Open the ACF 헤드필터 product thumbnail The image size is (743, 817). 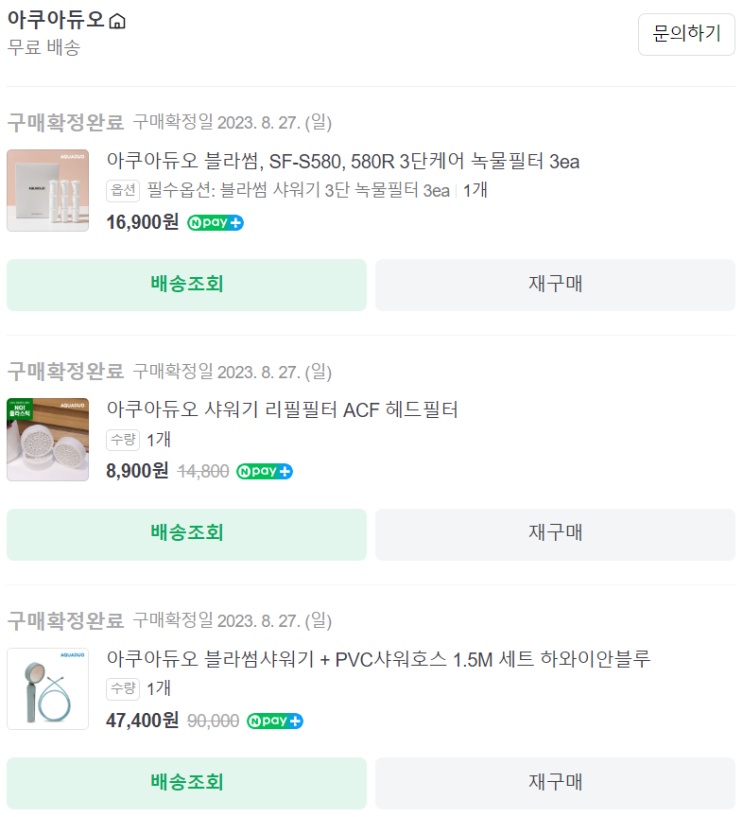[47, 439]
